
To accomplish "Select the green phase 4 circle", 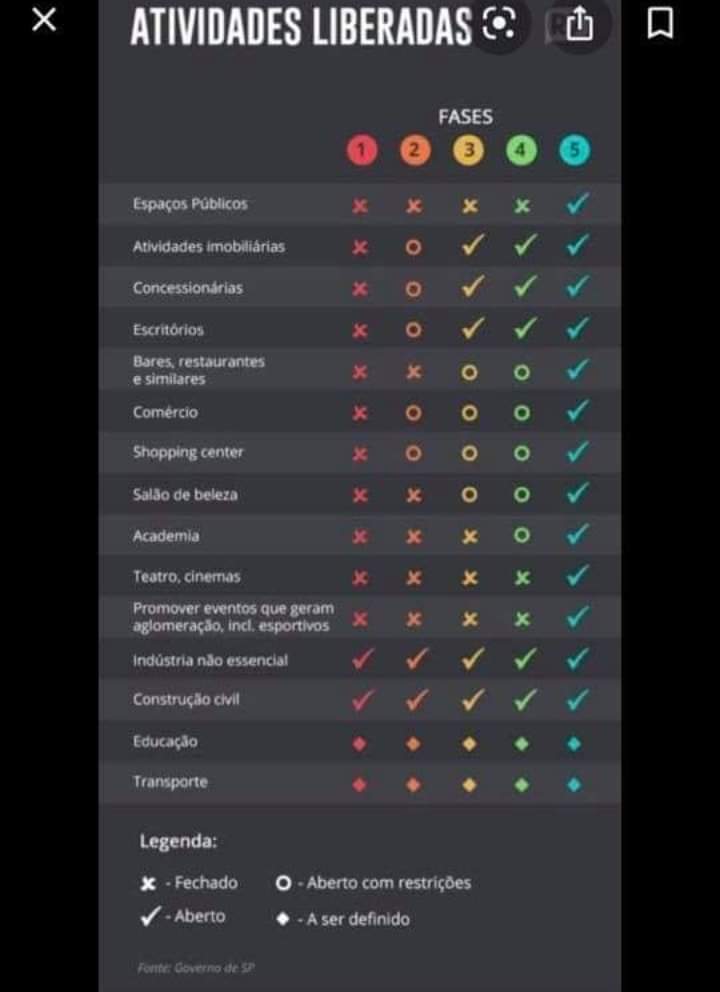I will point(521,151).
